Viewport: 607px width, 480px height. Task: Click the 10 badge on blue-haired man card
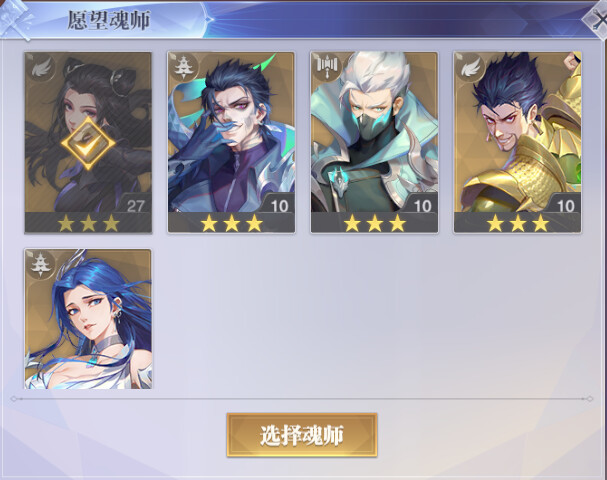tap(278, 204)
